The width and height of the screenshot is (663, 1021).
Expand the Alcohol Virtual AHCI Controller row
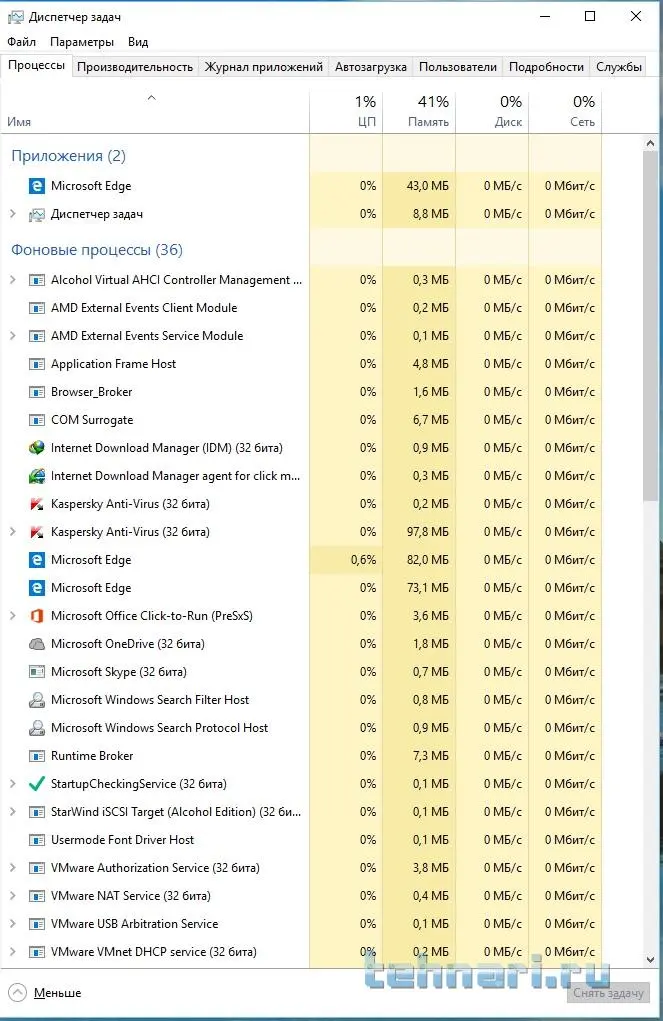[x=13, y=280]
